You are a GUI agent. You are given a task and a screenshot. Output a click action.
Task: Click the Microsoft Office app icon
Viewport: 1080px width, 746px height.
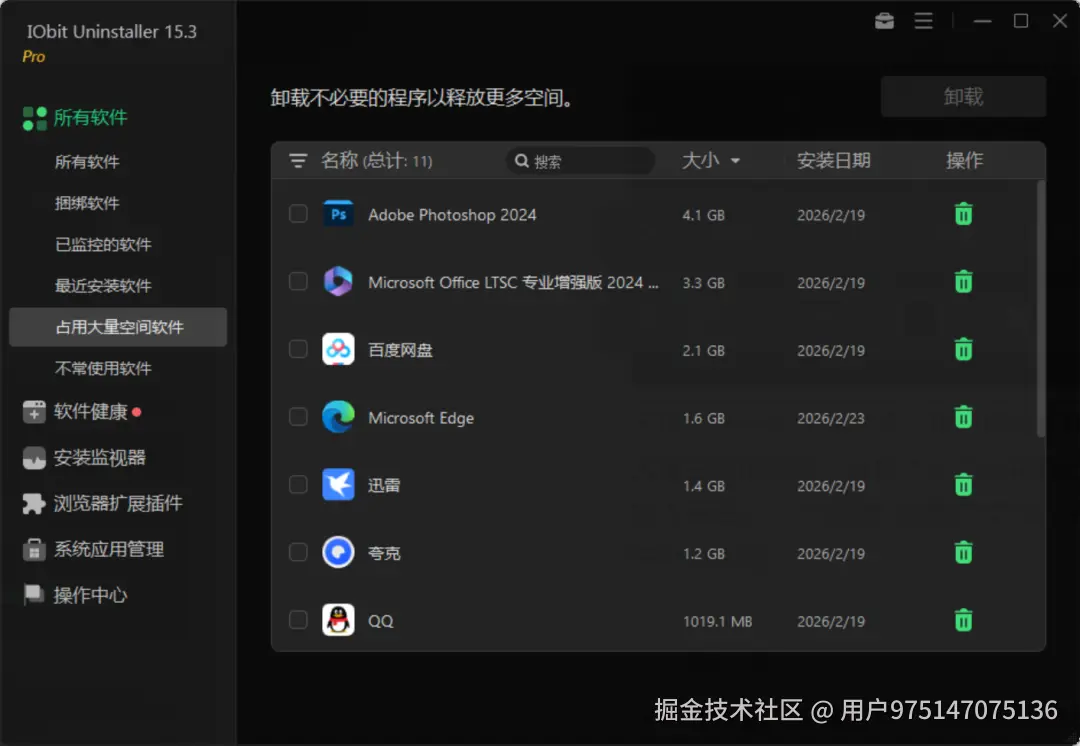coord(338,282)
